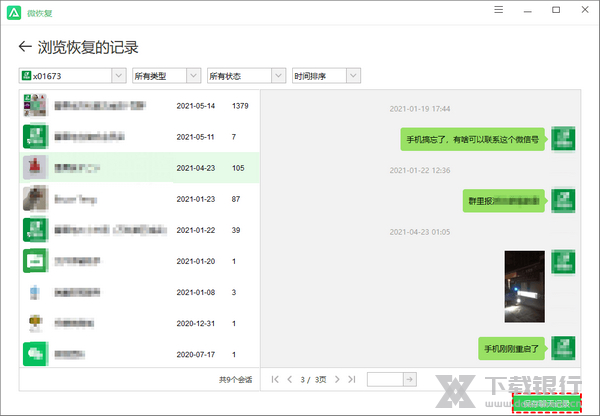Click avatar of the 1379-message conversation
Image resolution: width=600 pixels, height=416 pixels.
pyautogui.click(x=35, y=105)
